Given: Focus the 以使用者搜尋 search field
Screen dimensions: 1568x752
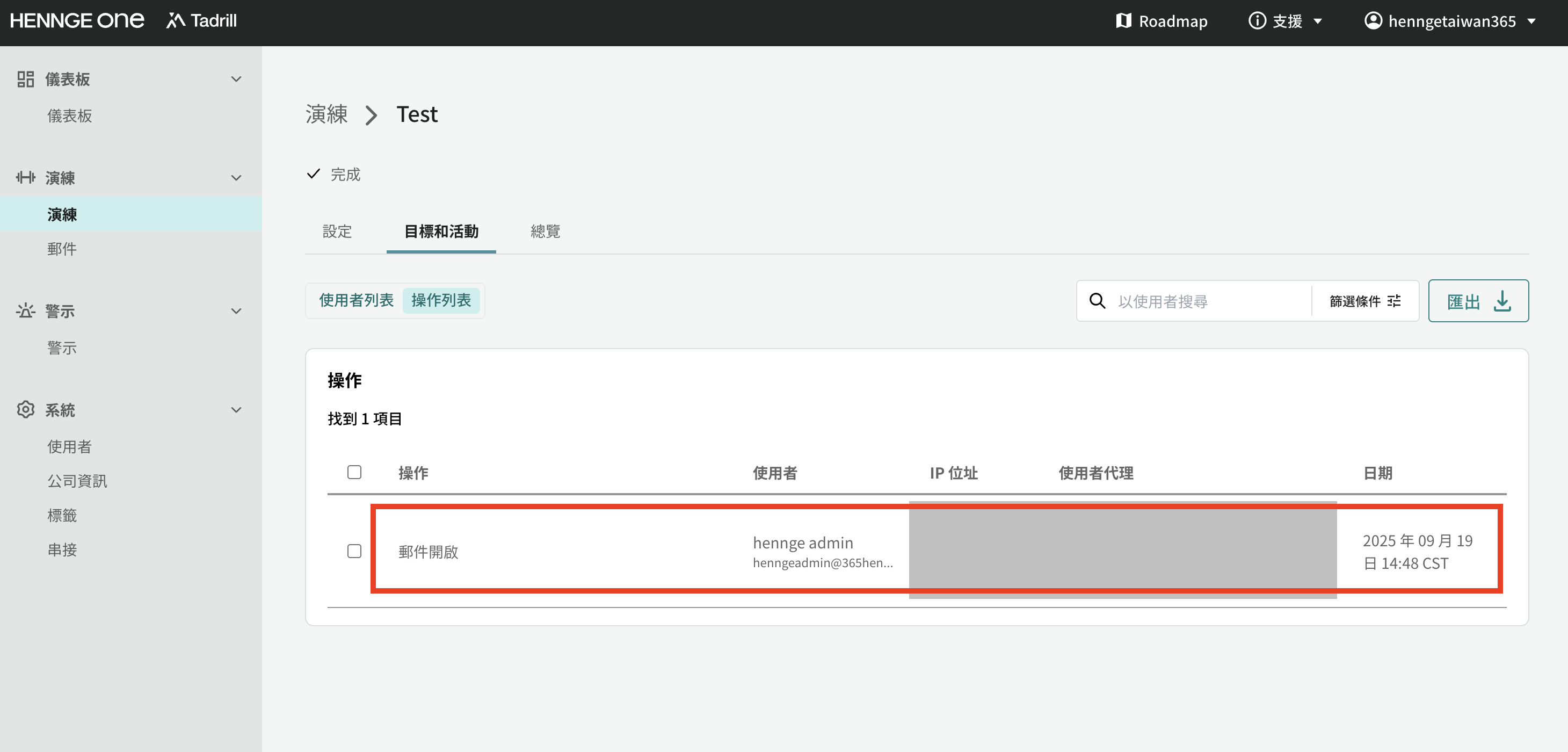Looking at the screenshot, I should [x=1208, y=301].
